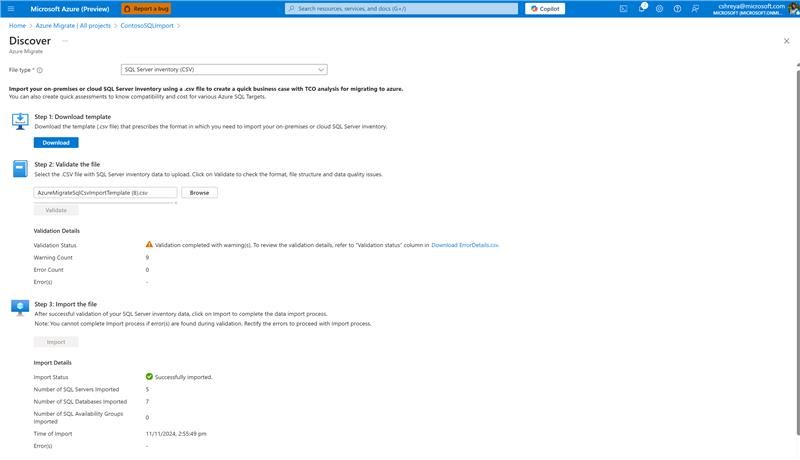The width and height of the screenshot is (800, 460).
Task: Click the 'Import Details' heading
Action: [53, 363]
